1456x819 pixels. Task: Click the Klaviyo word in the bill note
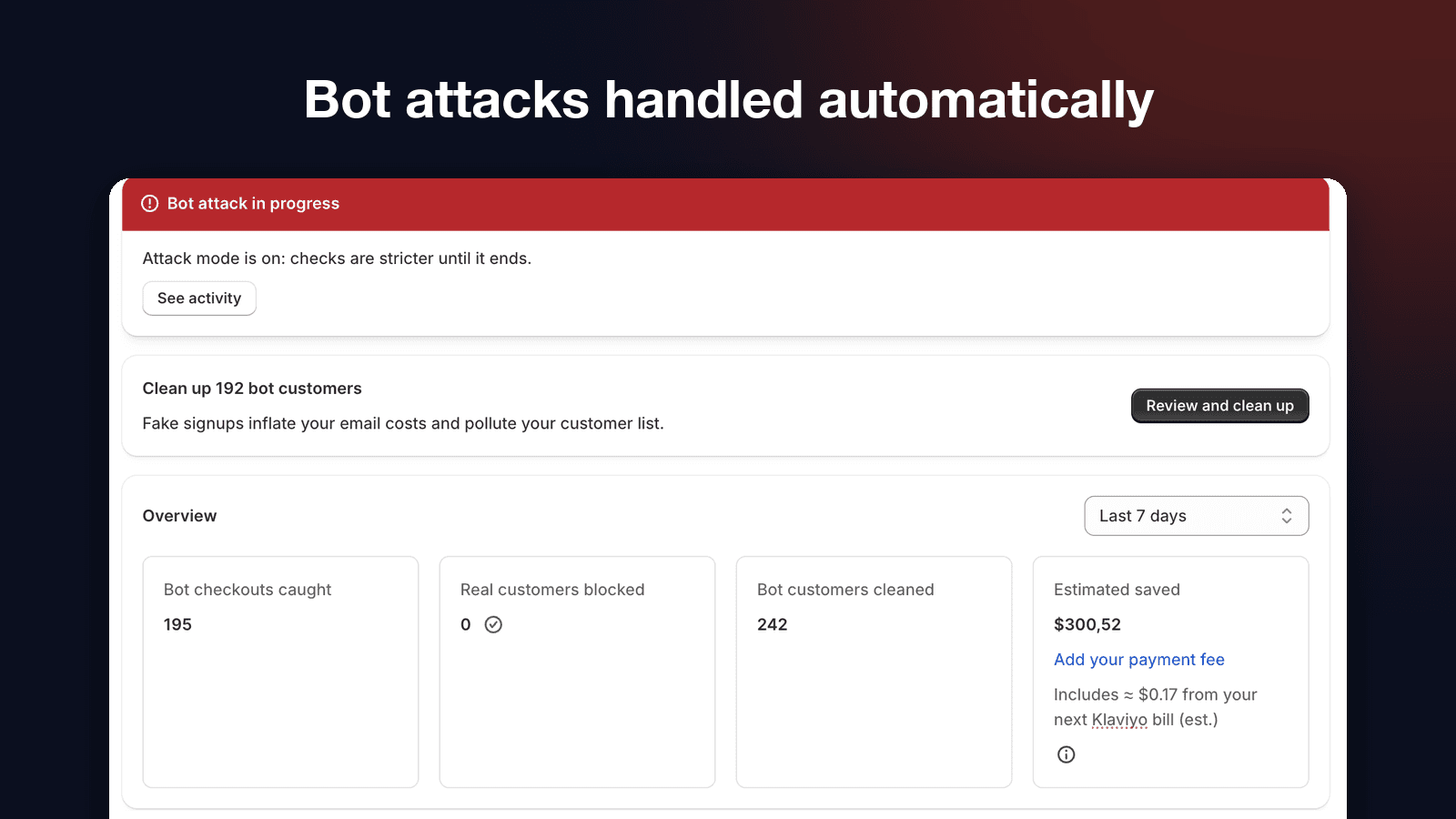coord(1119,720)
